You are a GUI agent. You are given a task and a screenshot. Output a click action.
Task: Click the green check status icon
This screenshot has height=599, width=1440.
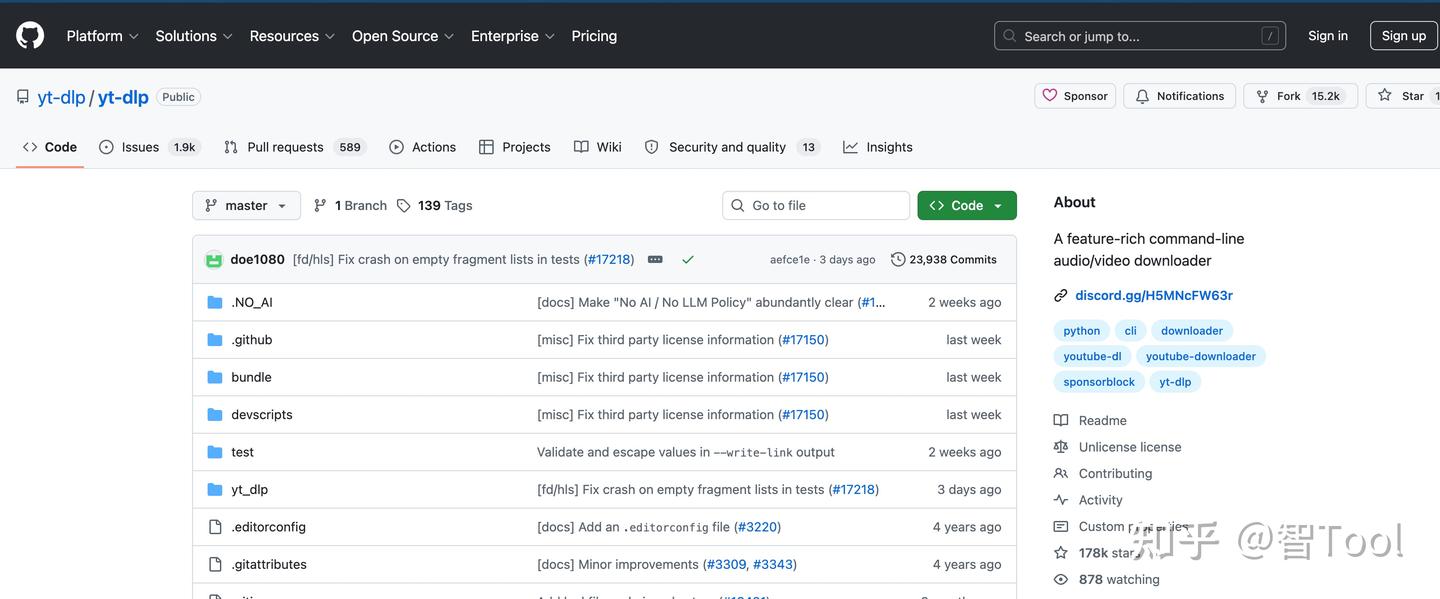tap(688, 259)
